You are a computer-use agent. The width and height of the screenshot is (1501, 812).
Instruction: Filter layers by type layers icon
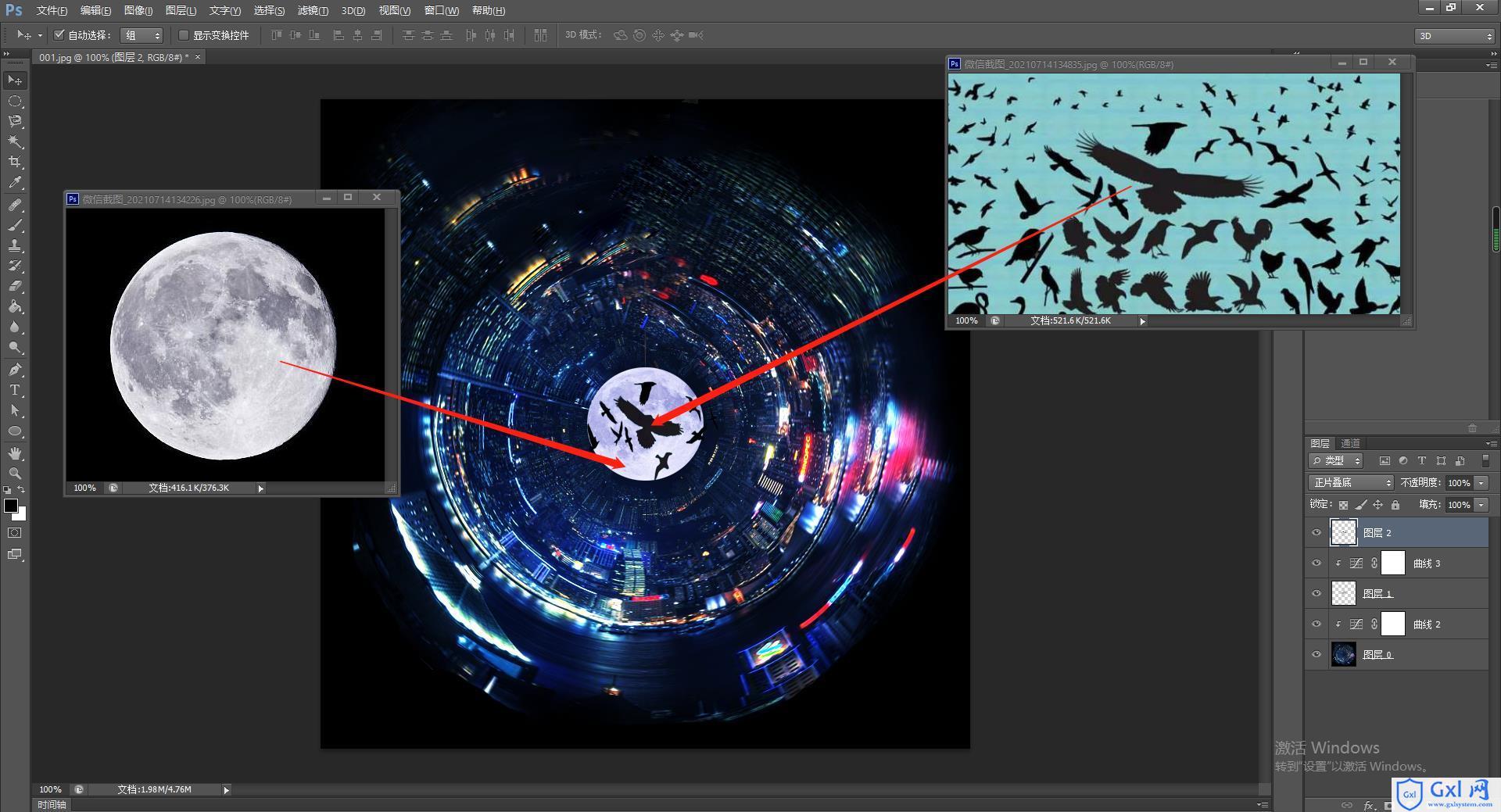pos(1422,461)
